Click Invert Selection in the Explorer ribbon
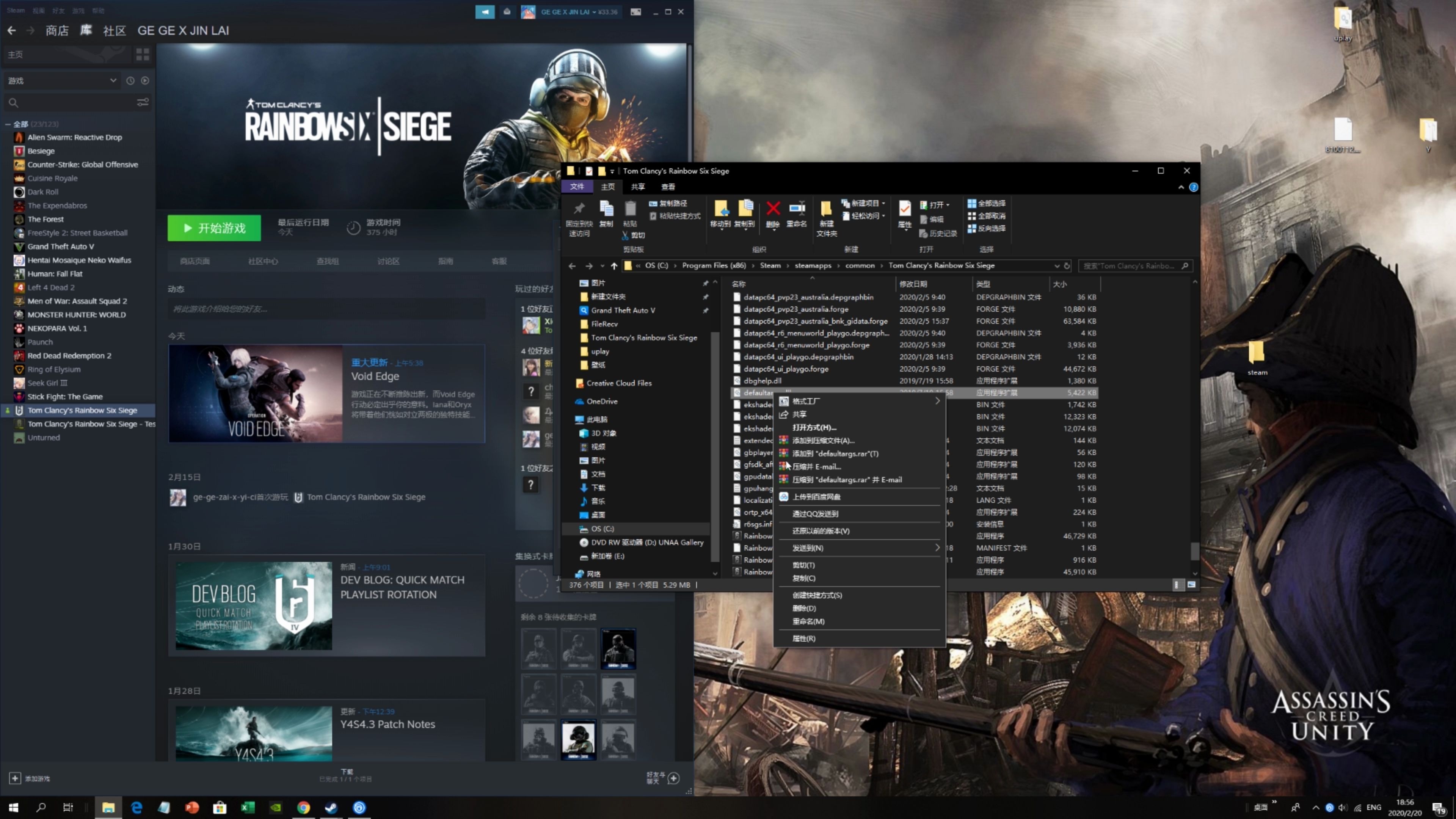The image size is (1456, 819). pos(986,228)
